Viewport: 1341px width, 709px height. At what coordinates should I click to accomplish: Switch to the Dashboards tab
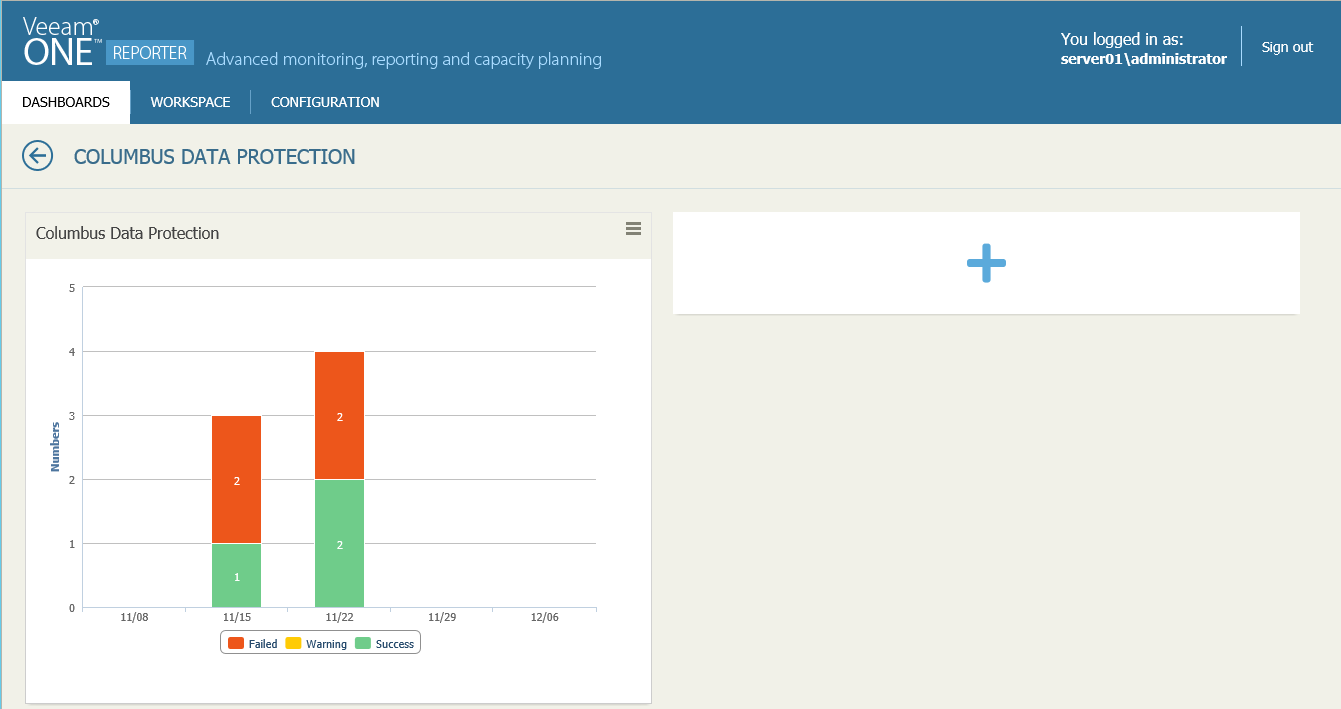click(66, 102)
